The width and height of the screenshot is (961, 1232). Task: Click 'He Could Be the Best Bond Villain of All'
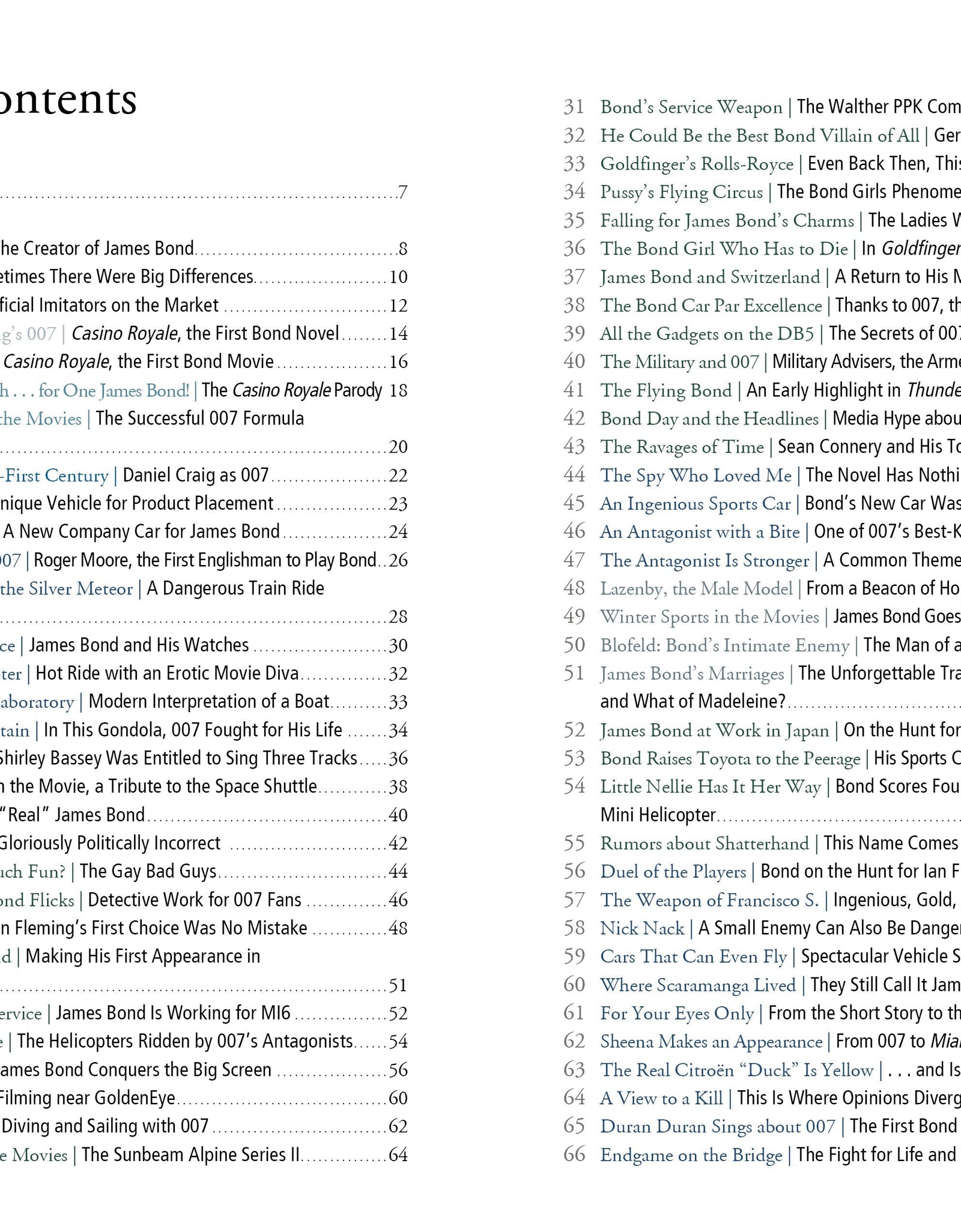[x=759, y=136]
